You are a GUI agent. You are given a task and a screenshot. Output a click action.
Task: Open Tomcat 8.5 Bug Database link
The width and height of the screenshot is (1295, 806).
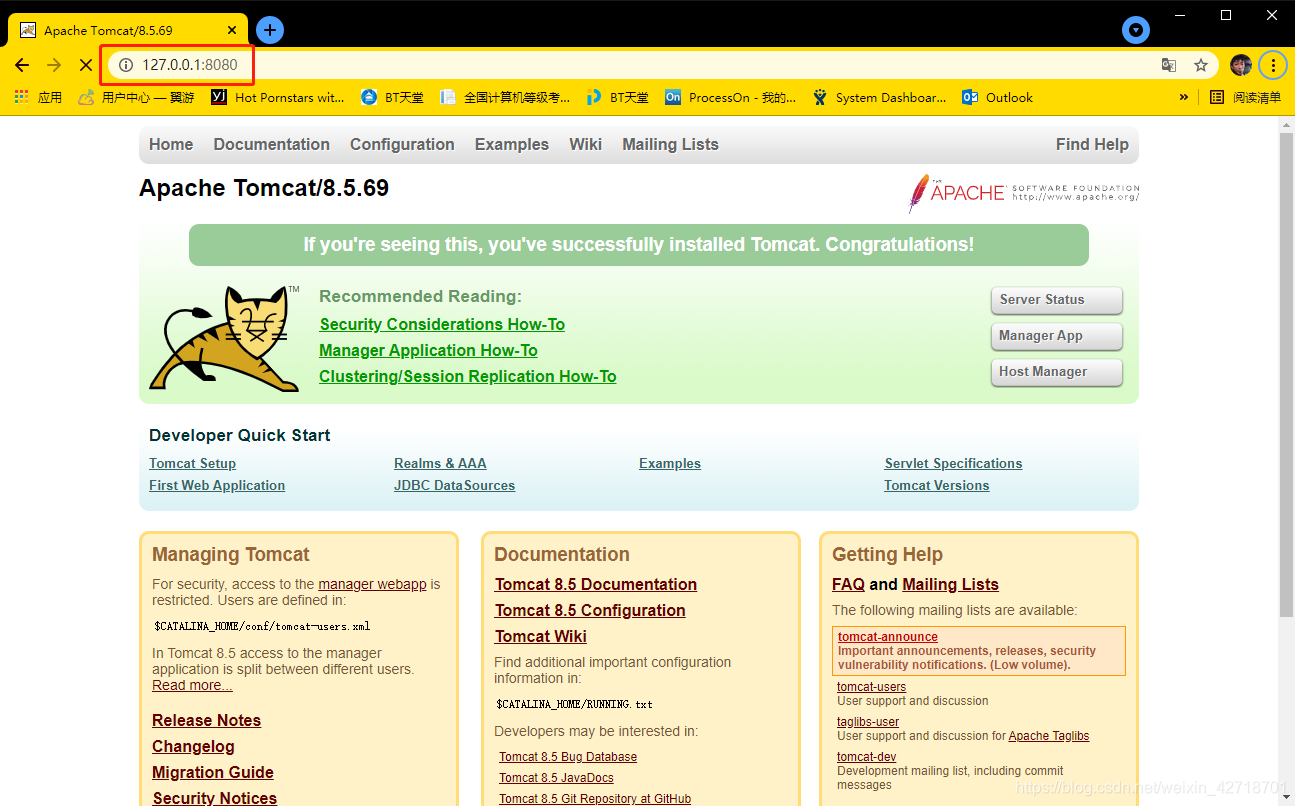(568, 757)
